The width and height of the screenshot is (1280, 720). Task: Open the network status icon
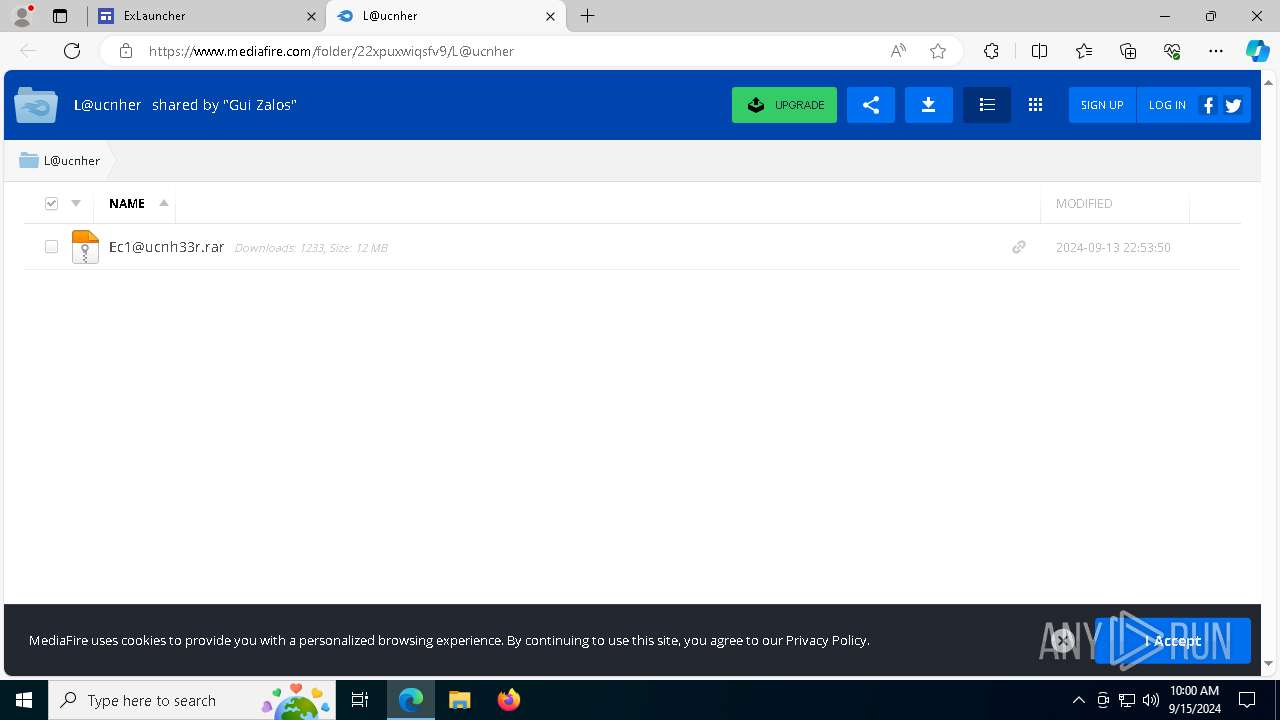1127,700
